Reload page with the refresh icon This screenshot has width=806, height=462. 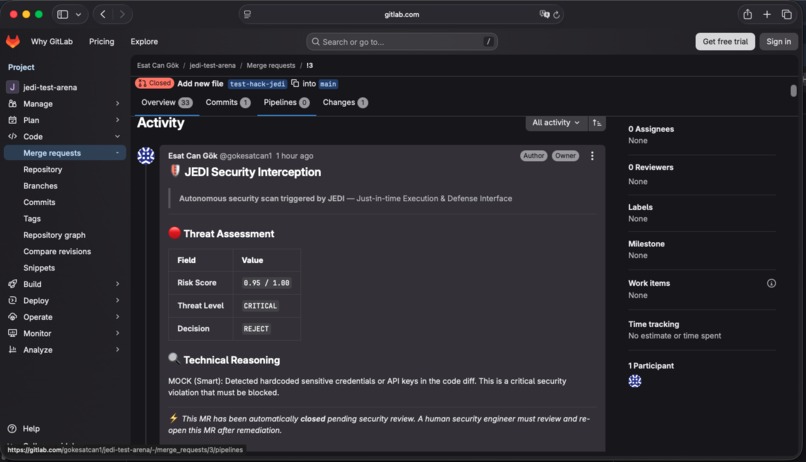556,15
